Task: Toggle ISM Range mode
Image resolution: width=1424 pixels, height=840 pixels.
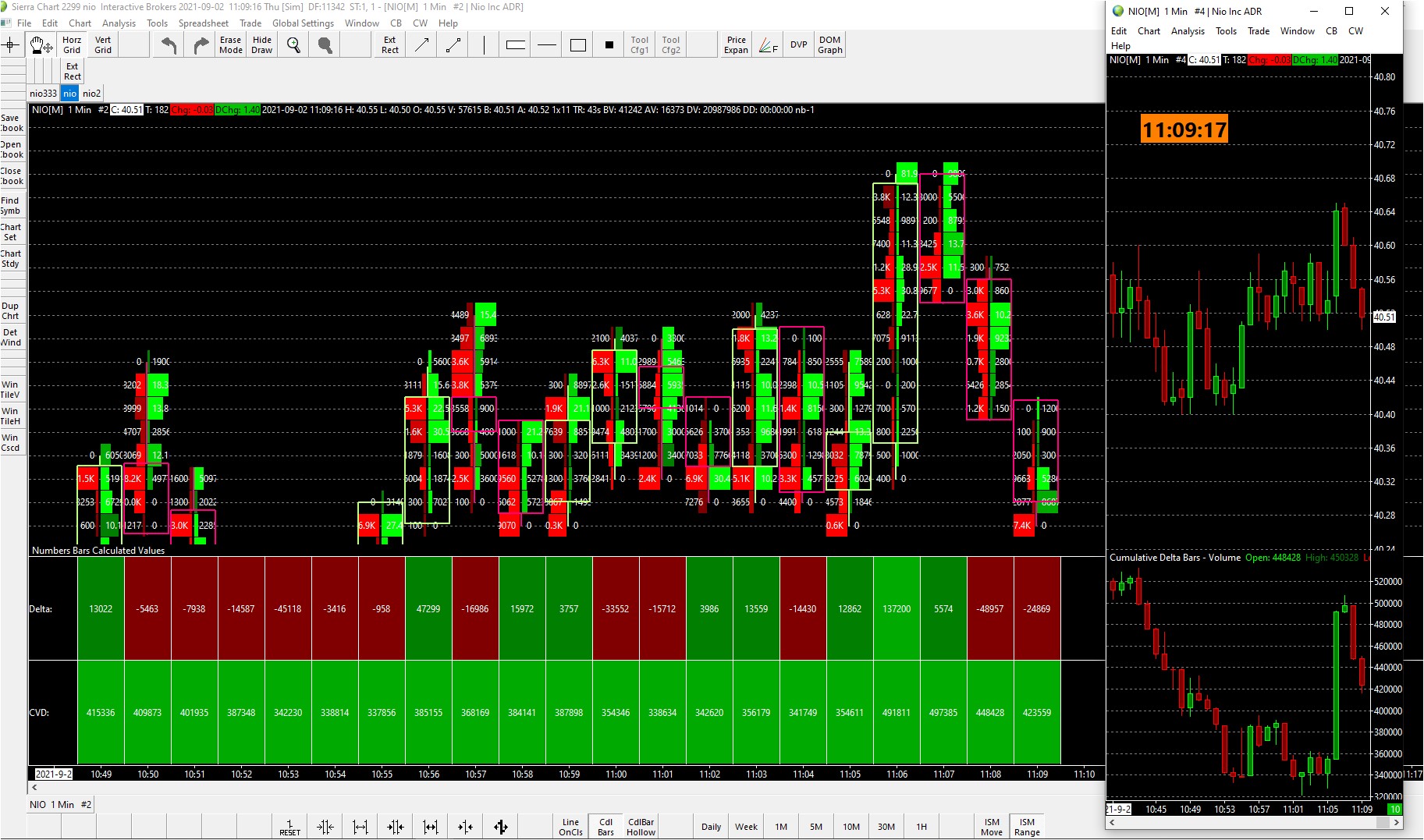Action: tap(1027, 827)
